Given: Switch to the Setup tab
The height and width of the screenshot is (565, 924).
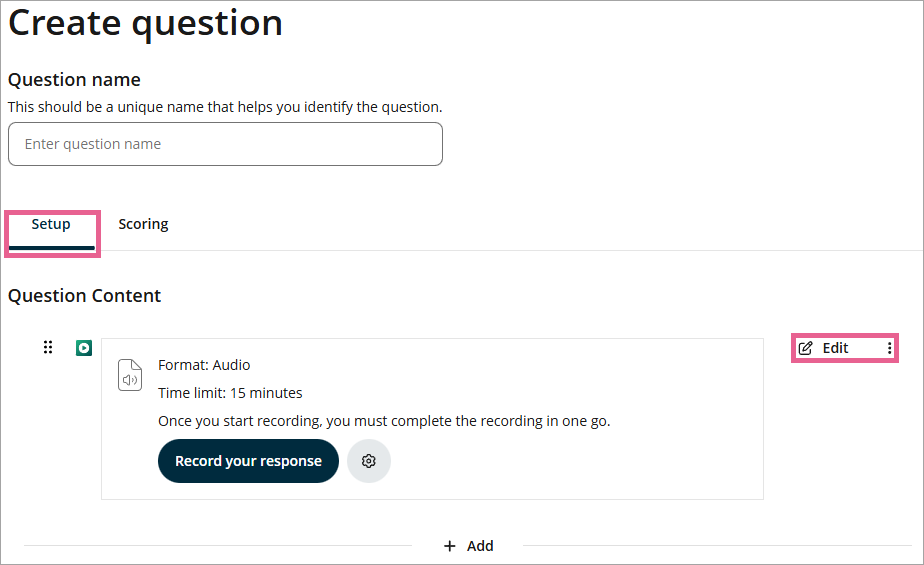Looking at the screenshot, I should [x=51, y=224].
